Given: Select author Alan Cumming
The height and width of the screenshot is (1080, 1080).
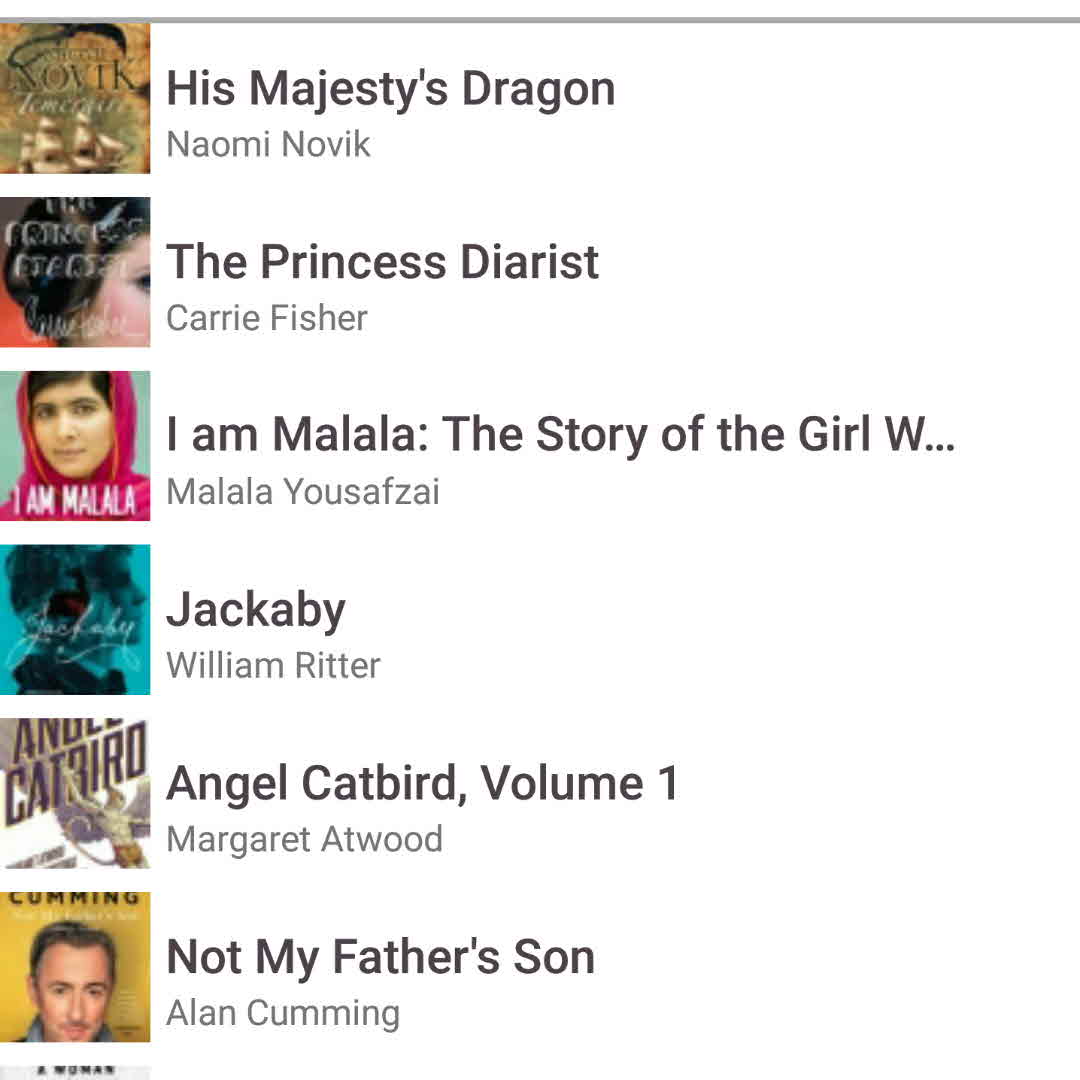Looking at the screenshot, I should pos(283,1013).
